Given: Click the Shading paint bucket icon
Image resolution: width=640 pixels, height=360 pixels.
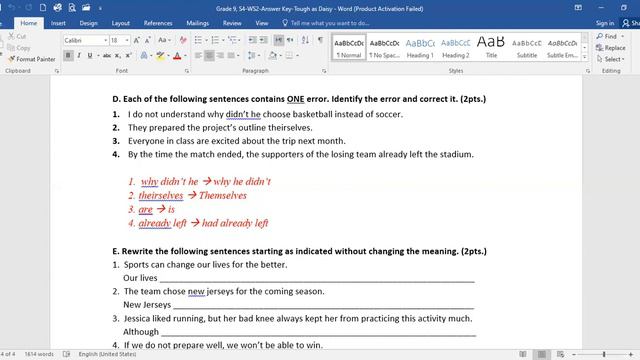Looking at the screenshot, I should (x=273, y=55).
